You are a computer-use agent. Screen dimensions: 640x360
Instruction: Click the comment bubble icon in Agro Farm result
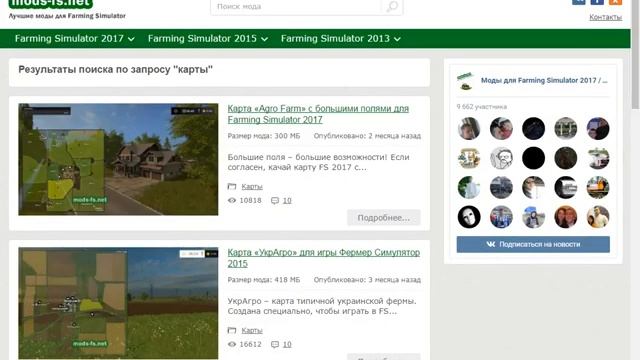[275, 200]
